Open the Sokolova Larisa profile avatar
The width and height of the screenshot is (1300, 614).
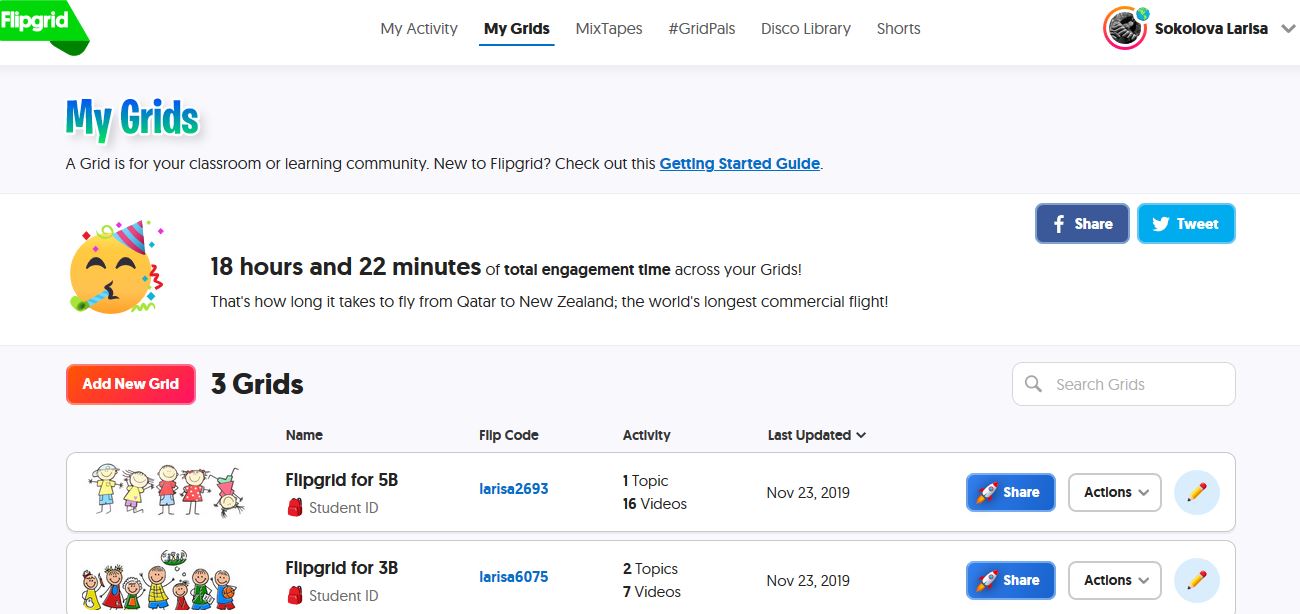pyautogui.click(x=1125, y=29)
